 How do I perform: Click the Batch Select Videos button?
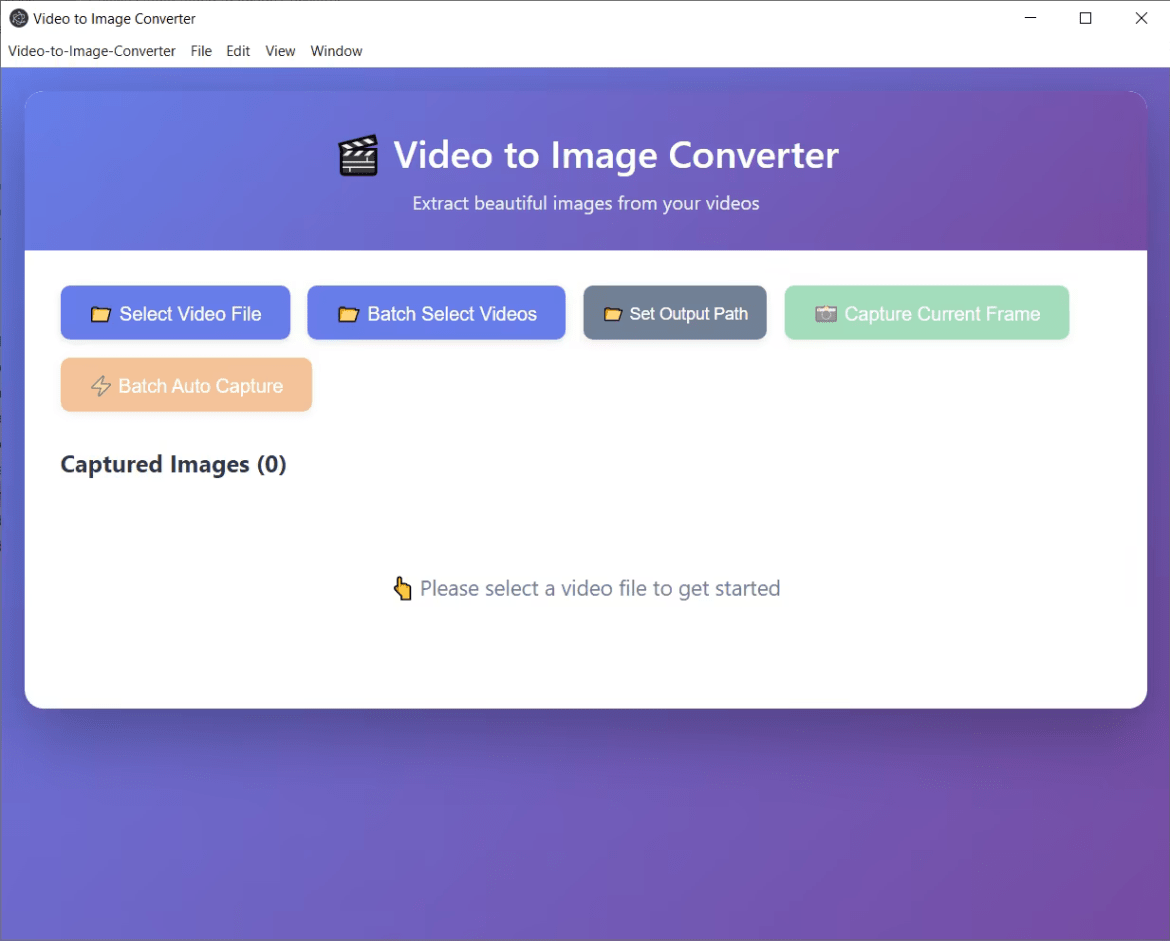436,313
